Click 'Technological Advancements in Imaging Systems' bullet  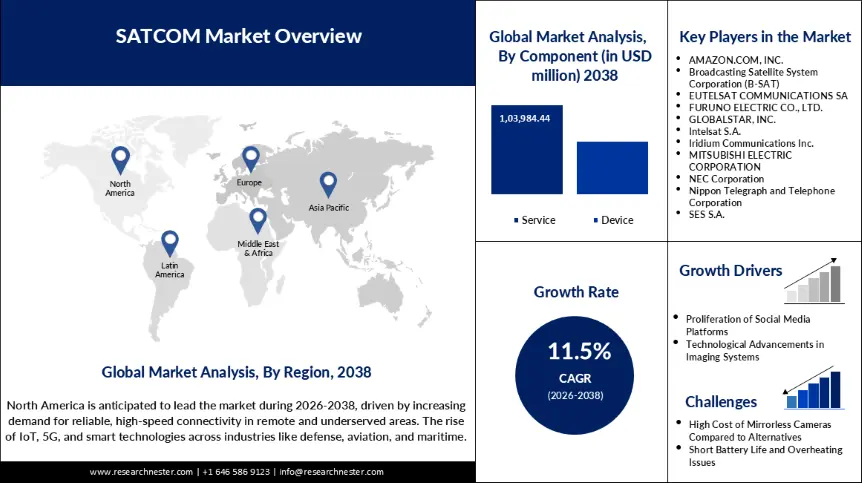coord(755,351)
